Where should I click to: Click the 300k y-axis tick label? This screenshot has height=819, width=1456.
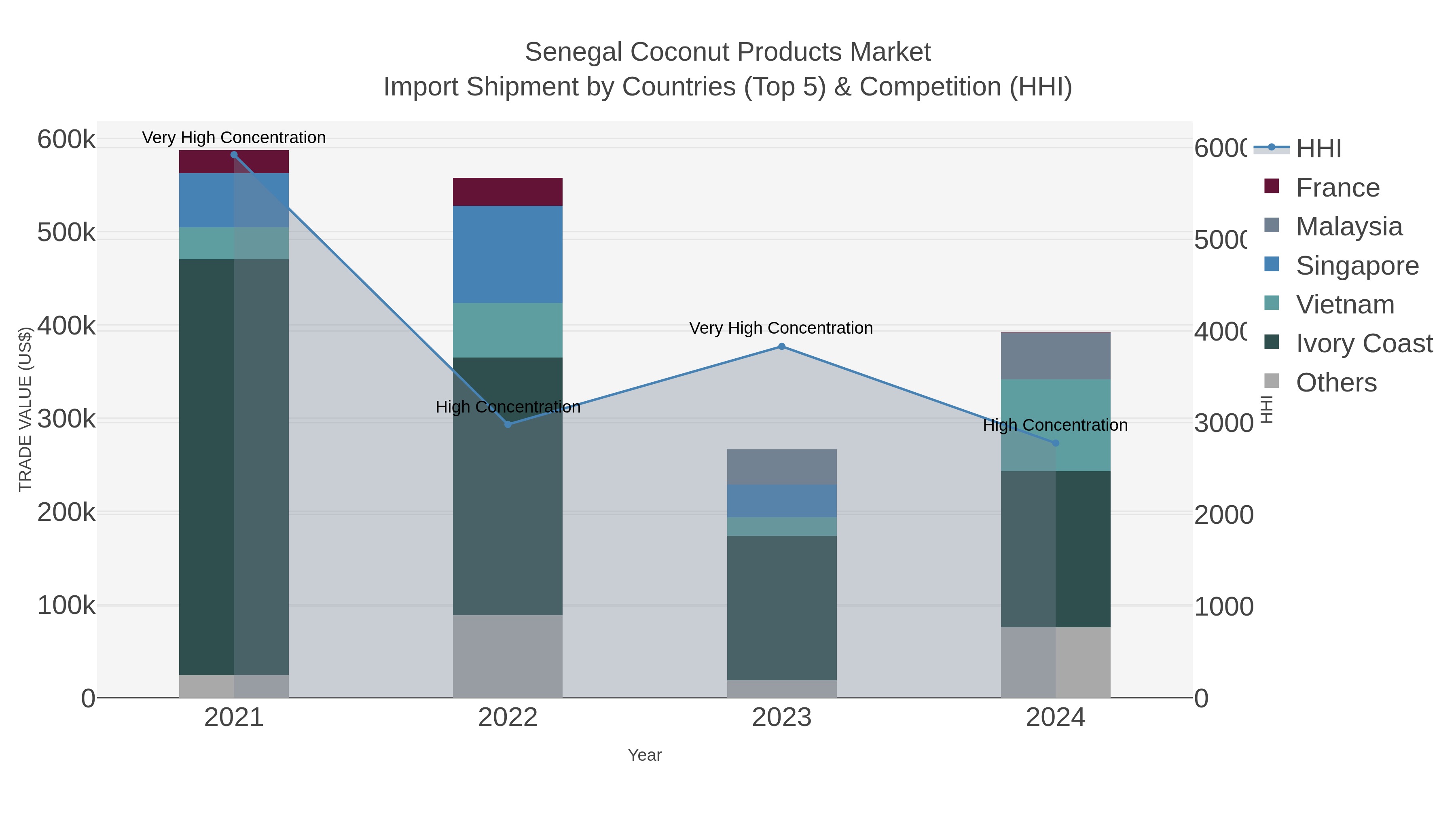point(67,419)
